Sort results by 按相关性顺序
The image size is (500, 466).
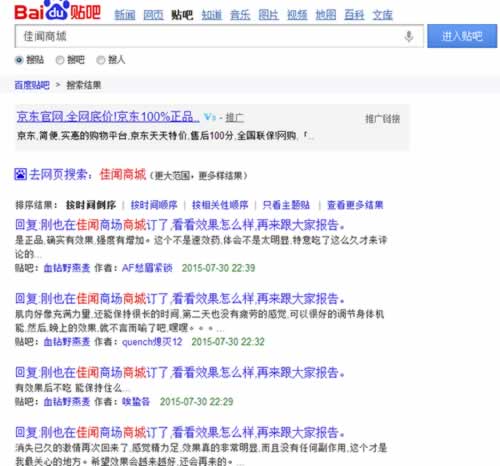coord(220,205)
